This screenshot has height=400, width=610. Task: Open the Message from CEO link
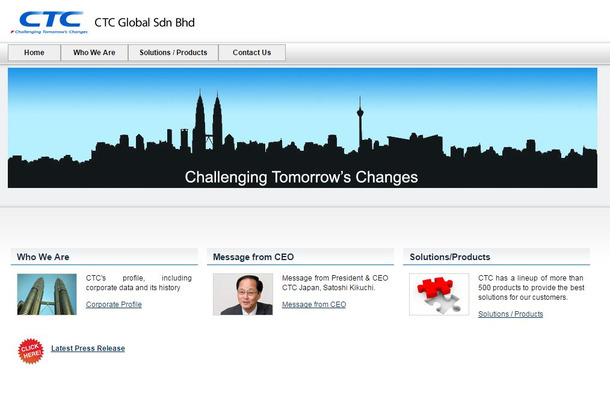tap(314, 304)
